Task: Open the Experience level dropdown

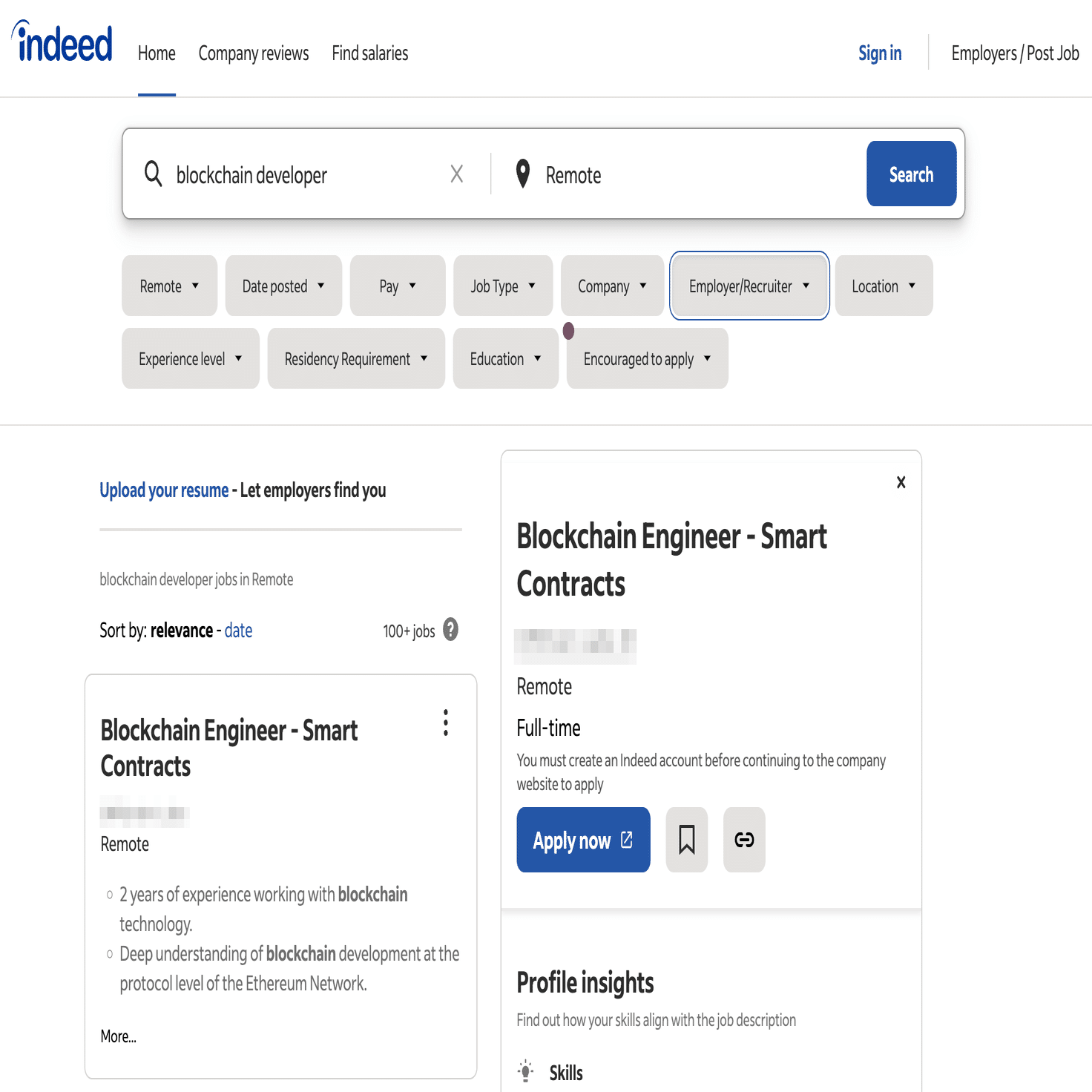Action: tap(190, 359)
